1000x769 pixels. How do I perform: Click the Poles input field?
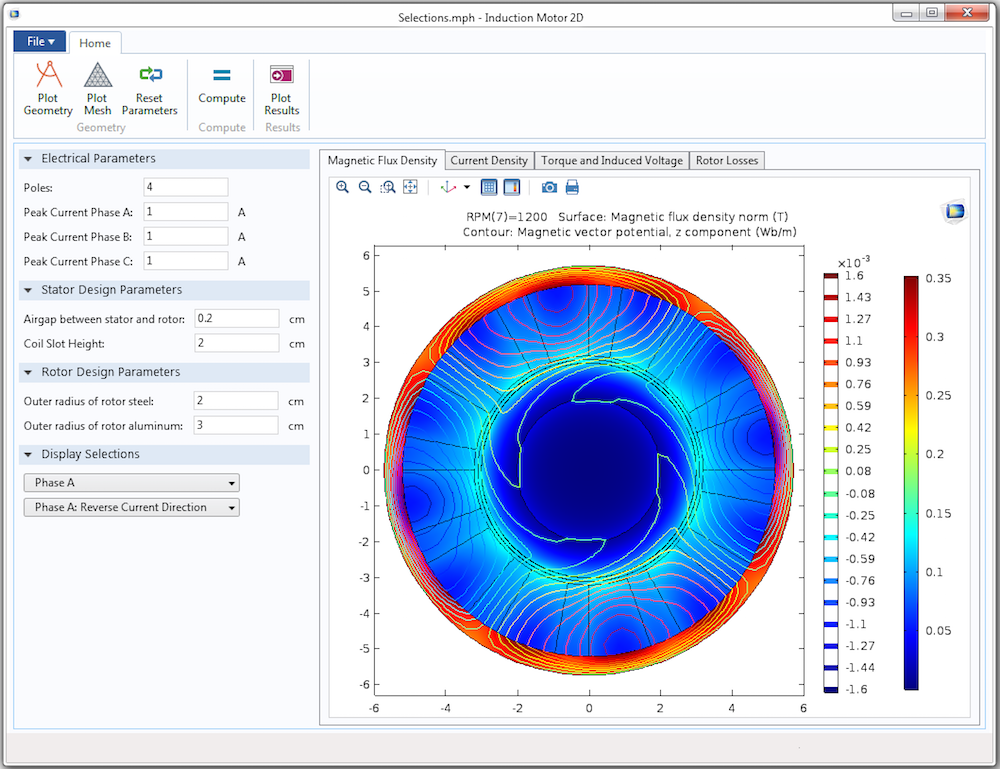pyautogui.click(x=186, y=187)
